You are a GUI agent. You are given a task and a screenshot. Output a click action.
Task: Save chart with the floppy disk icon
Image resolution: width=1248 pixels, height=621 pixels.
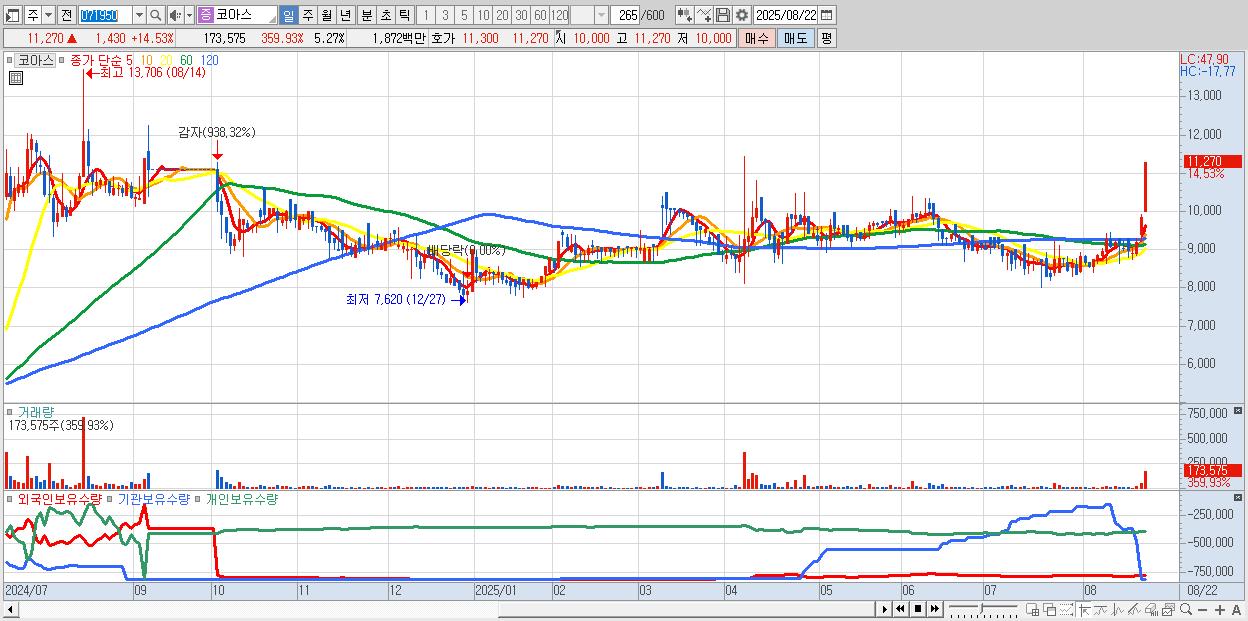click(723, 15)
